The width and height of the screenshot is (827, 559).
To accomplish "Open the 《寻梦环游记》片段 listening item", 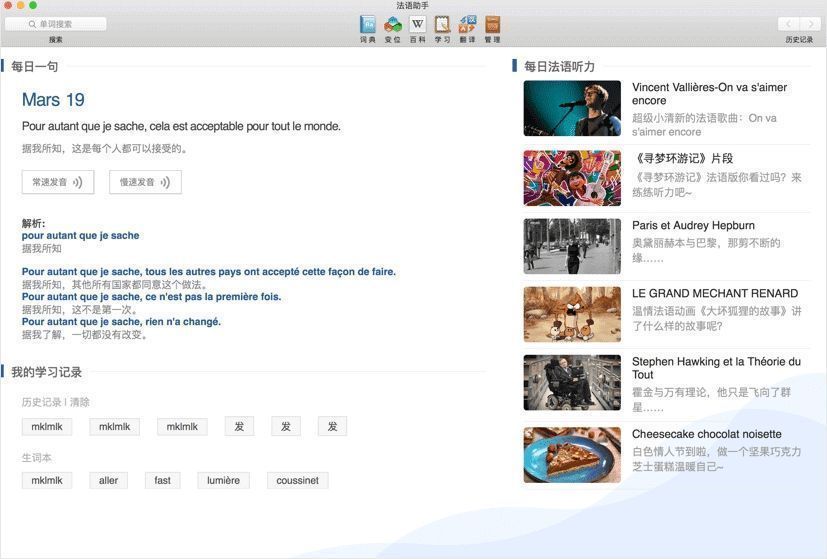I will (x=682, y=158).
